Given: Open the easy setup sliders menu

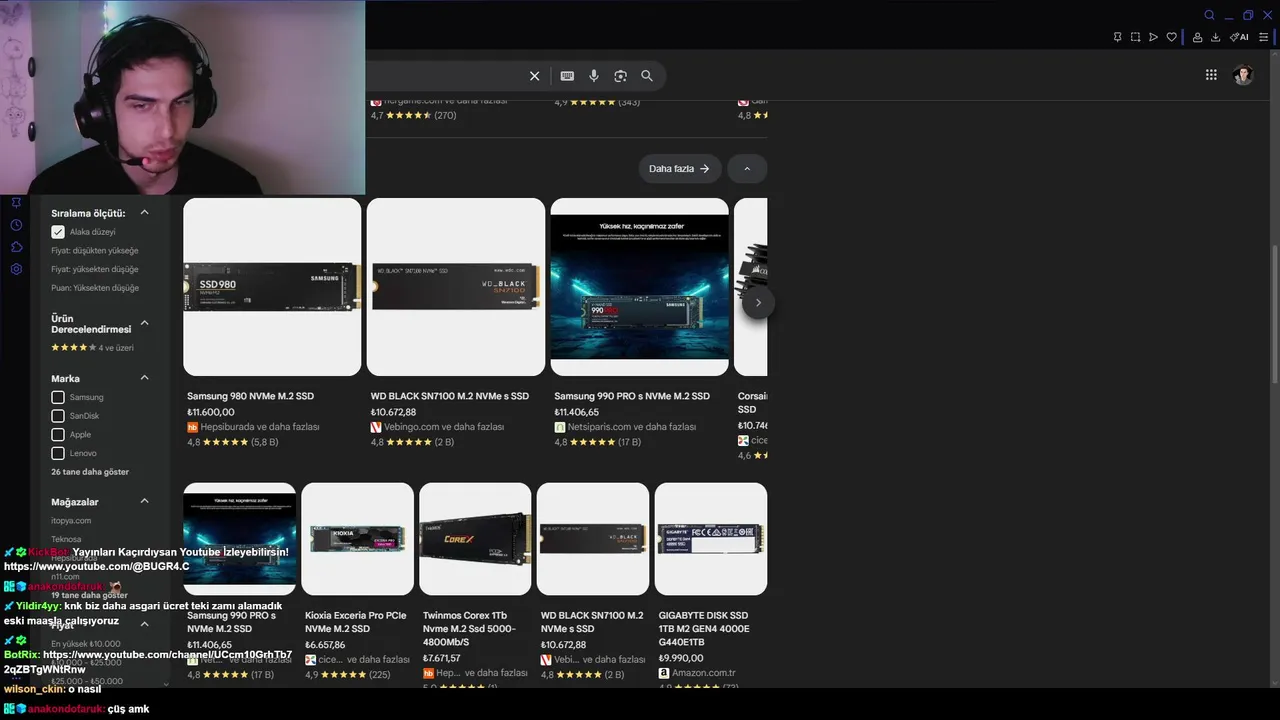Looking at the screenshot, I should pyautogui.click(x=1263, y=37).
